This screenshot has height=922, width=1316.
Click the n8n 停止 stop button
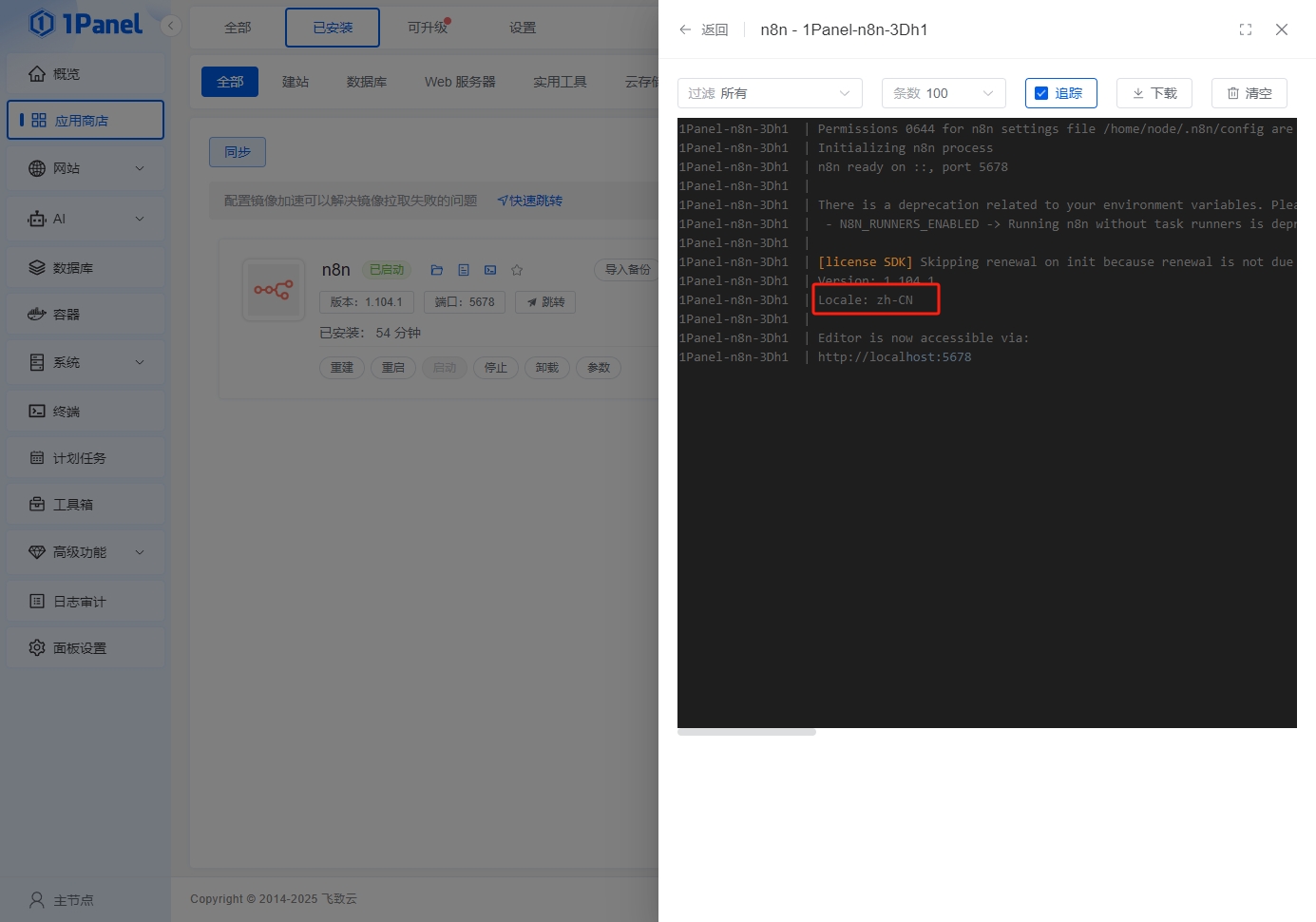pyautogui.click(x=496, y=368)
